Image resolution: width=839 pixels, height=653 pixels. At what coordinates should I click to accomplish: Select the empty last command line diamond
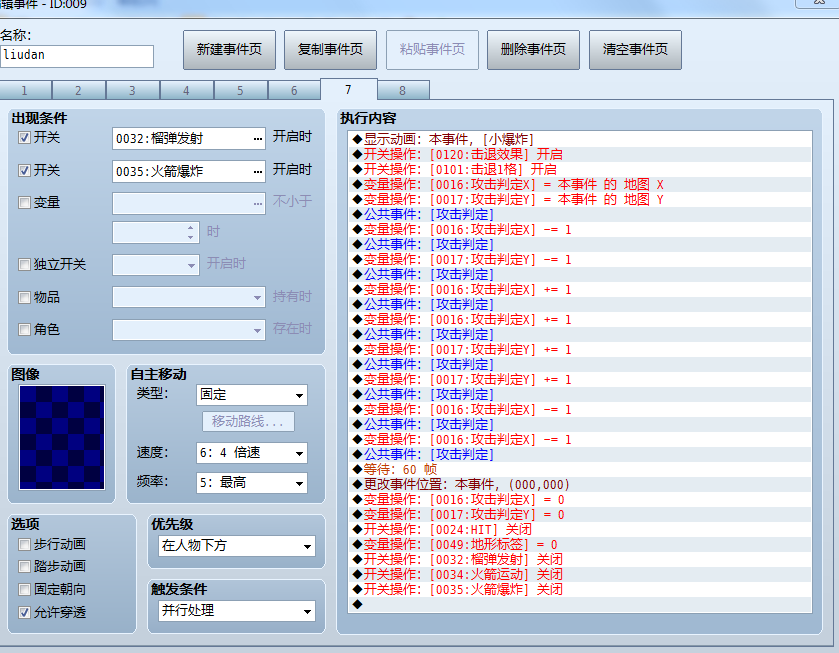357,604
